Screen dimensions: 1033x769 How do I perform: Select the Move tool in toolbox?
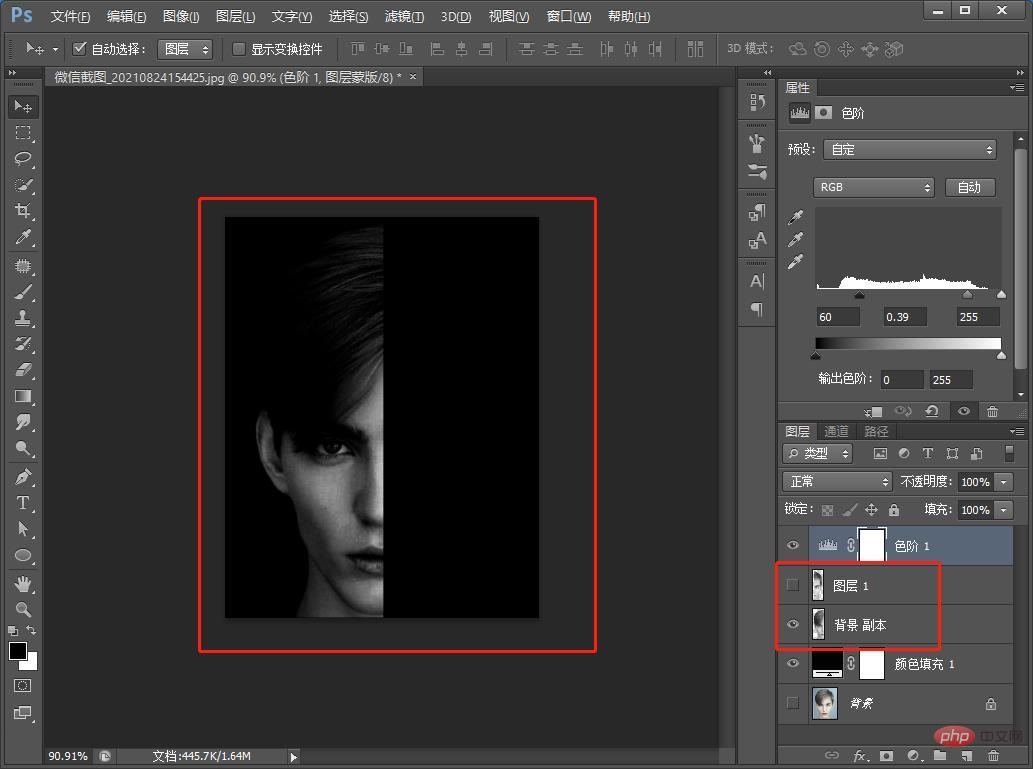23,107
